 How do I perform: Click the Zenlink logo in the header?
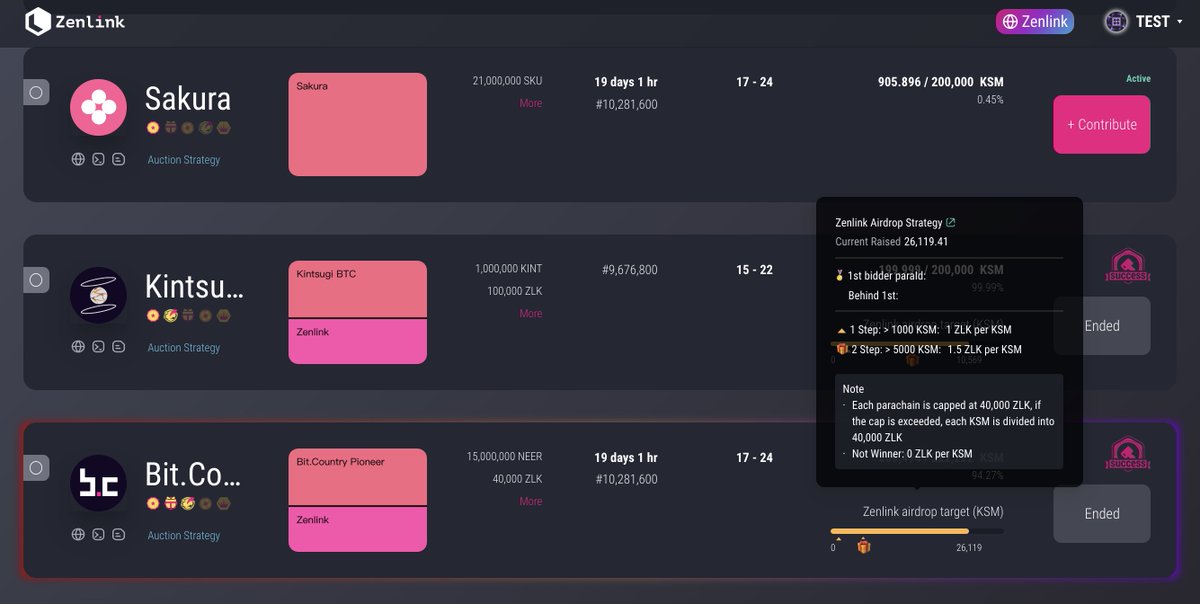pyautogui.click(x=75, y=20)
